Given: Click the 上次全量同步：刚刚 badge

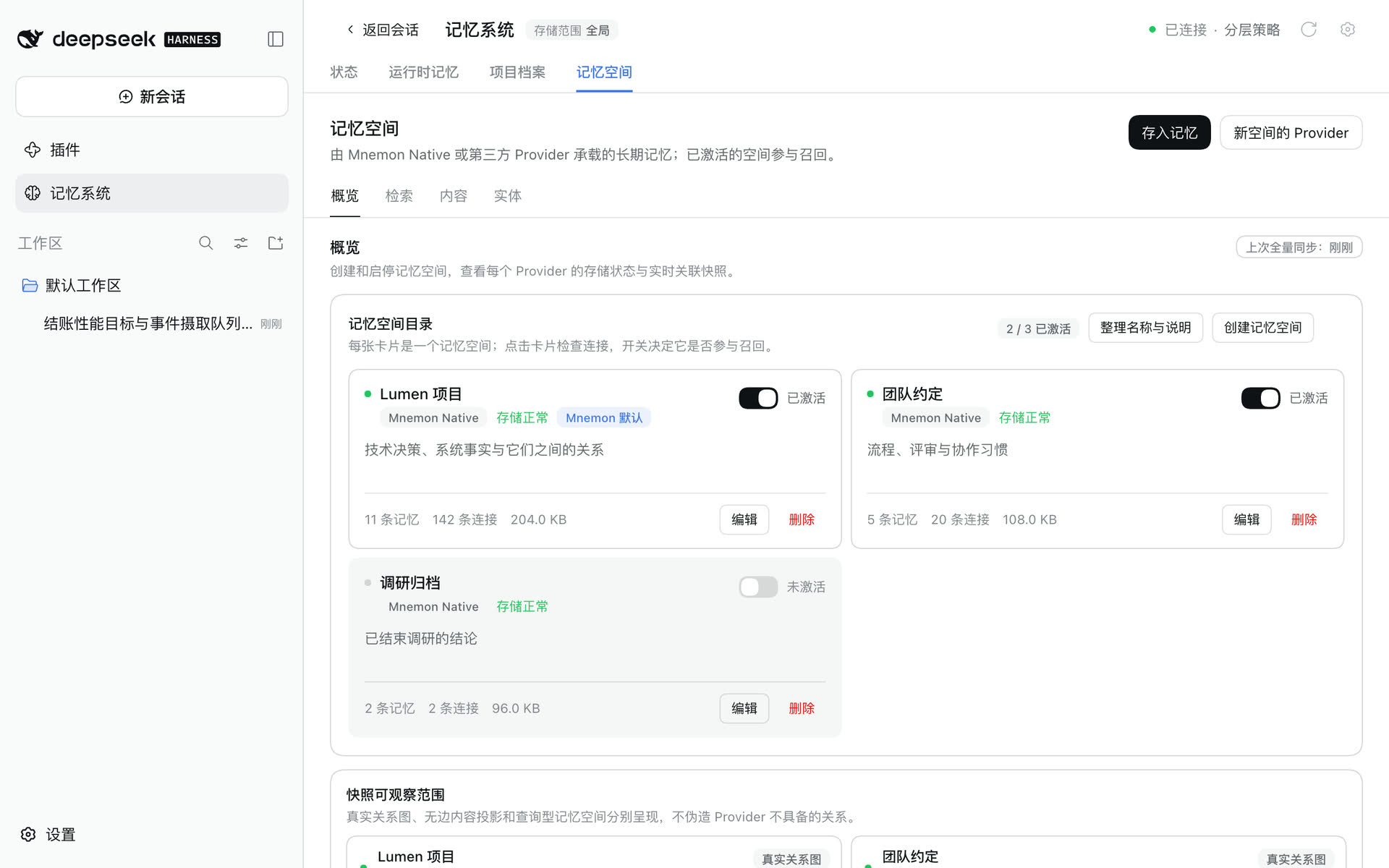Looking at the screenshot, I should [1299, 247].
